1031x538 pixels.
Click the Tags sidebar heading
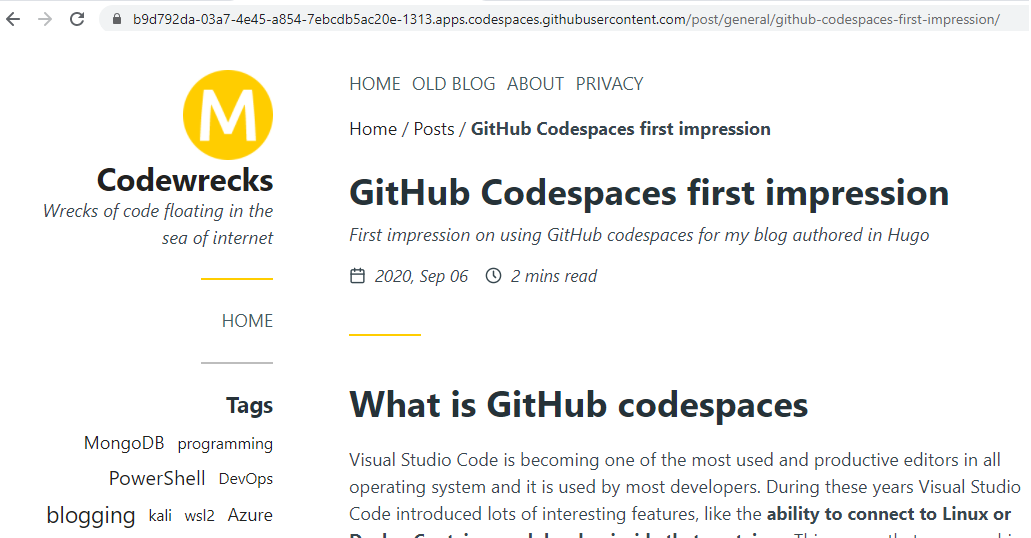249,406
